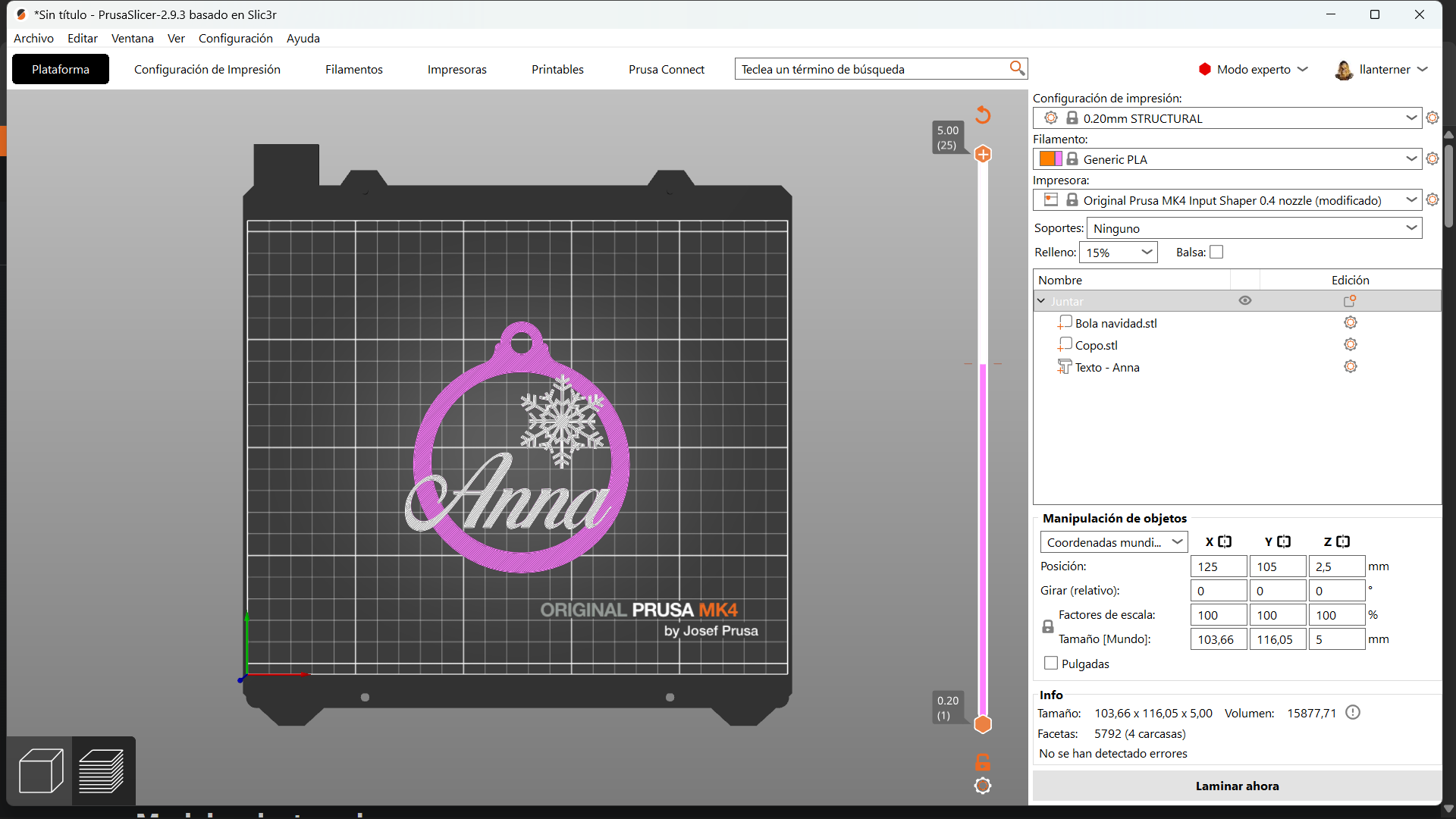Screen dimensions: 1456x819
Task: Enable the Balsa checkbox
Action: [1216, 252]
